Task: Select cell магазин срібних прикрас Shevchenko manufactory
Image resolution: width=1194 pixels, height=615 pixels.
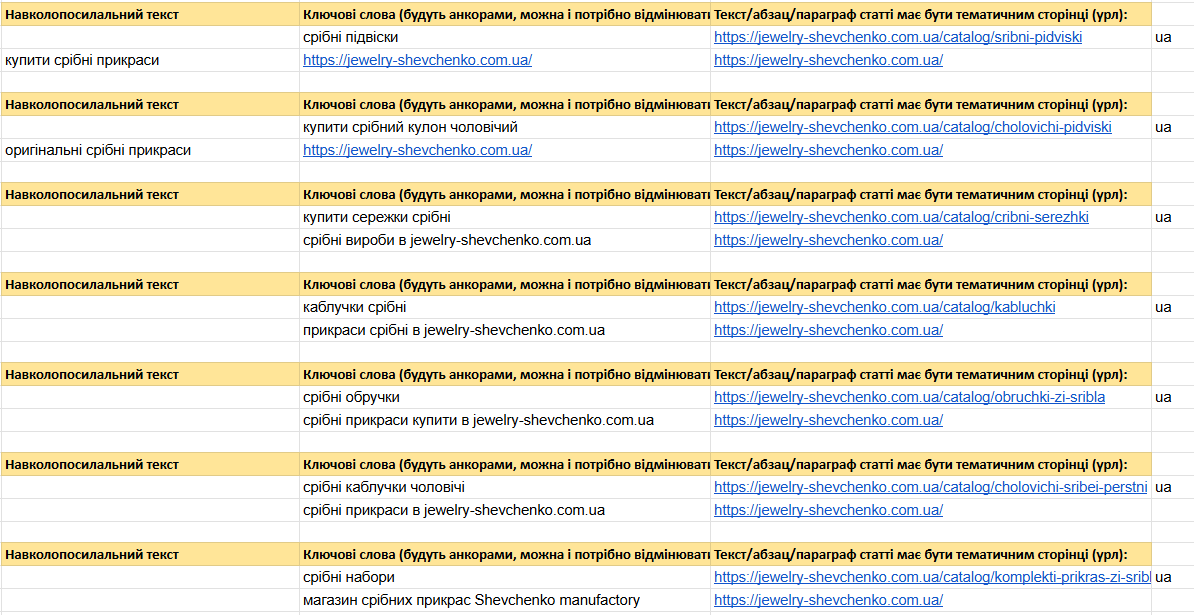Action: coord(505,601)
